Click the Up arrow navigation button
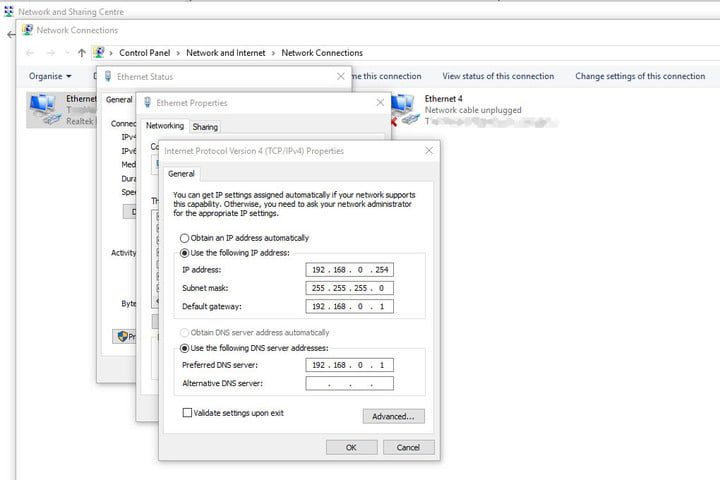 tap(82, 53)
